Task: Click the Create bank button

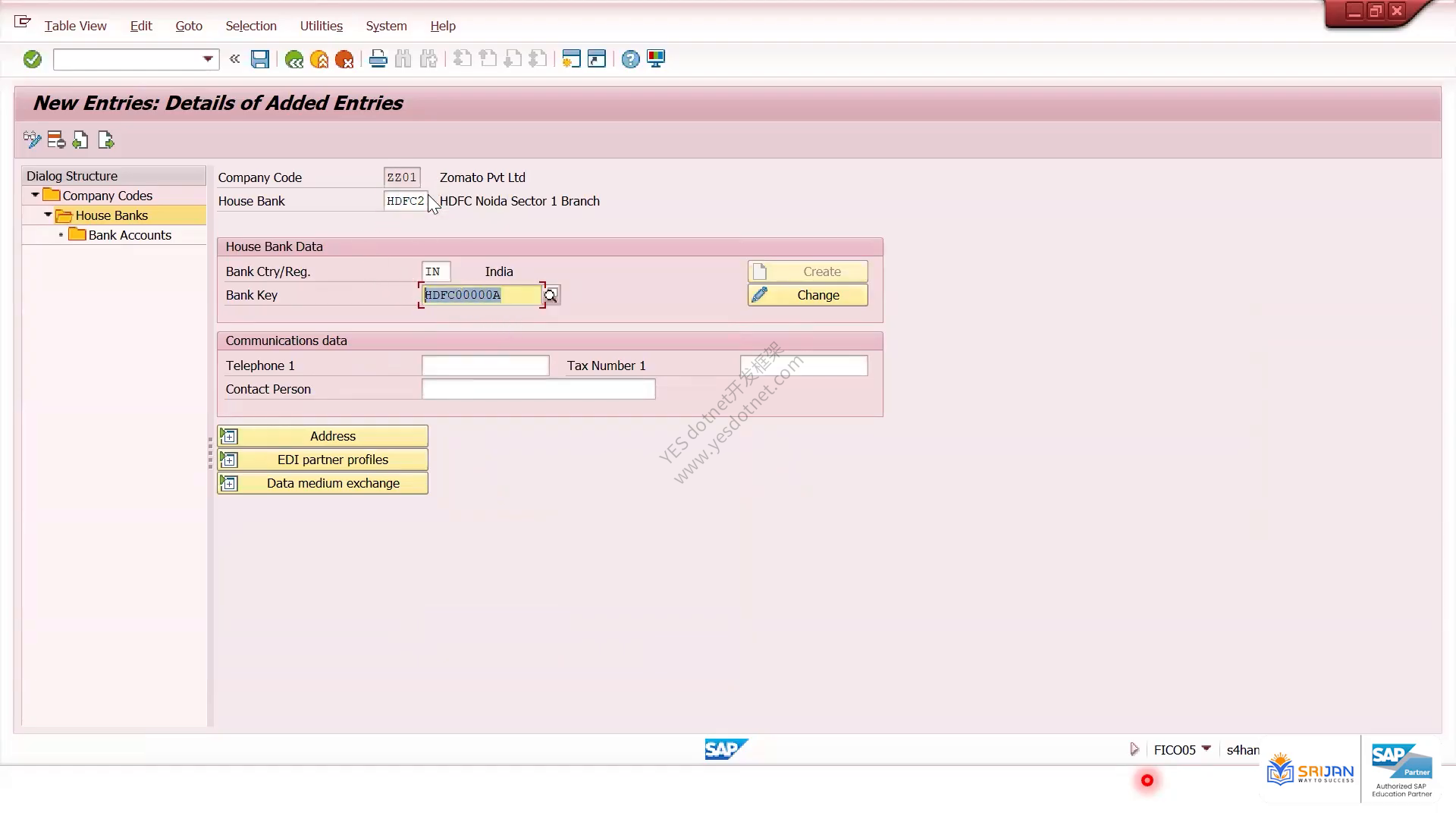Action: point(808,271)
